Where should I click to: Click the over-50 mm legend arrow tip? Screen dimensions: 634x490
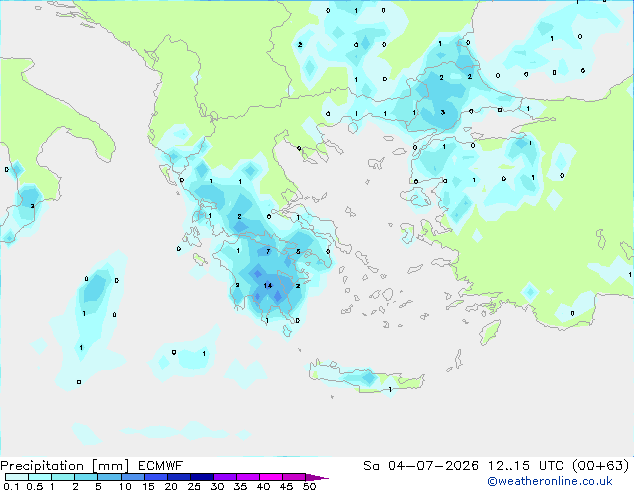click(x=316, y=477)
